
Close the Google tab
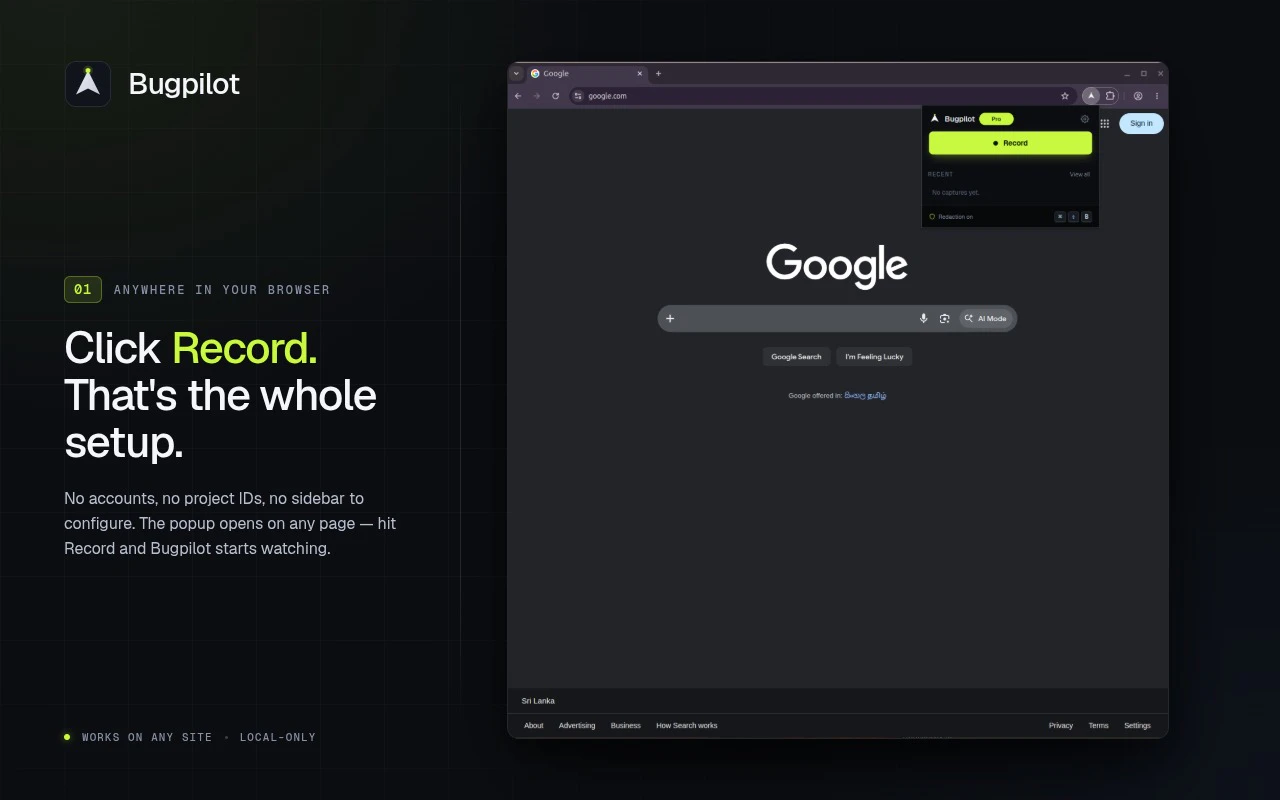(x=640, y=73)
